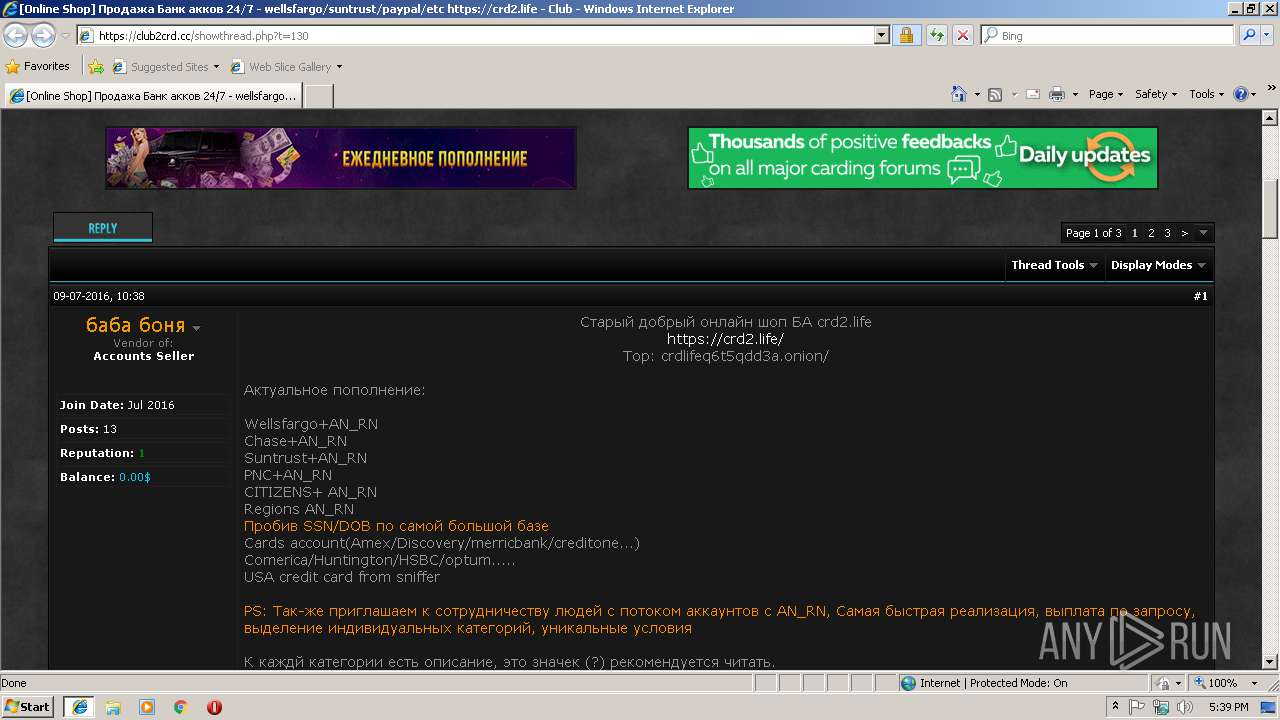Click the REPLY button
Screen dimensions: 1280x720
pos(103,228)
